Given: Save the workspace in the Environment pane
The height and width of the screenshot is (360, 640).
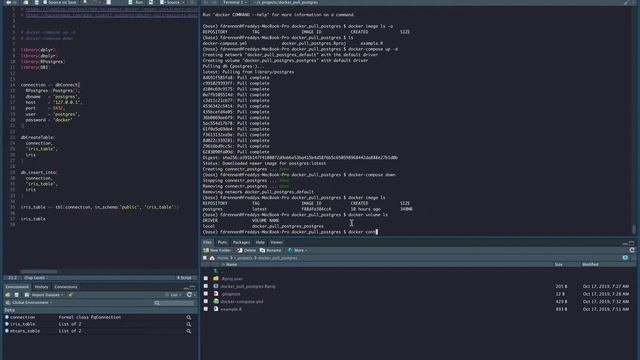Looking at the screenshot, I should [x=16, y=295].
